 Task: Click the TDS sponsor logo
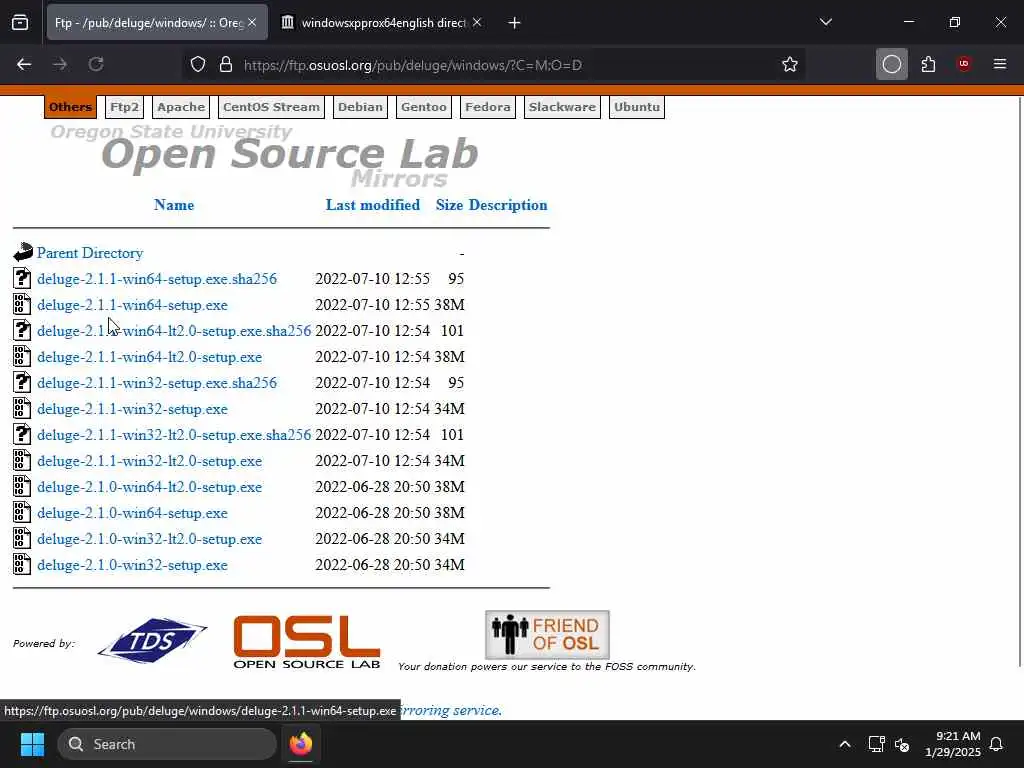(x=152, y=640)
